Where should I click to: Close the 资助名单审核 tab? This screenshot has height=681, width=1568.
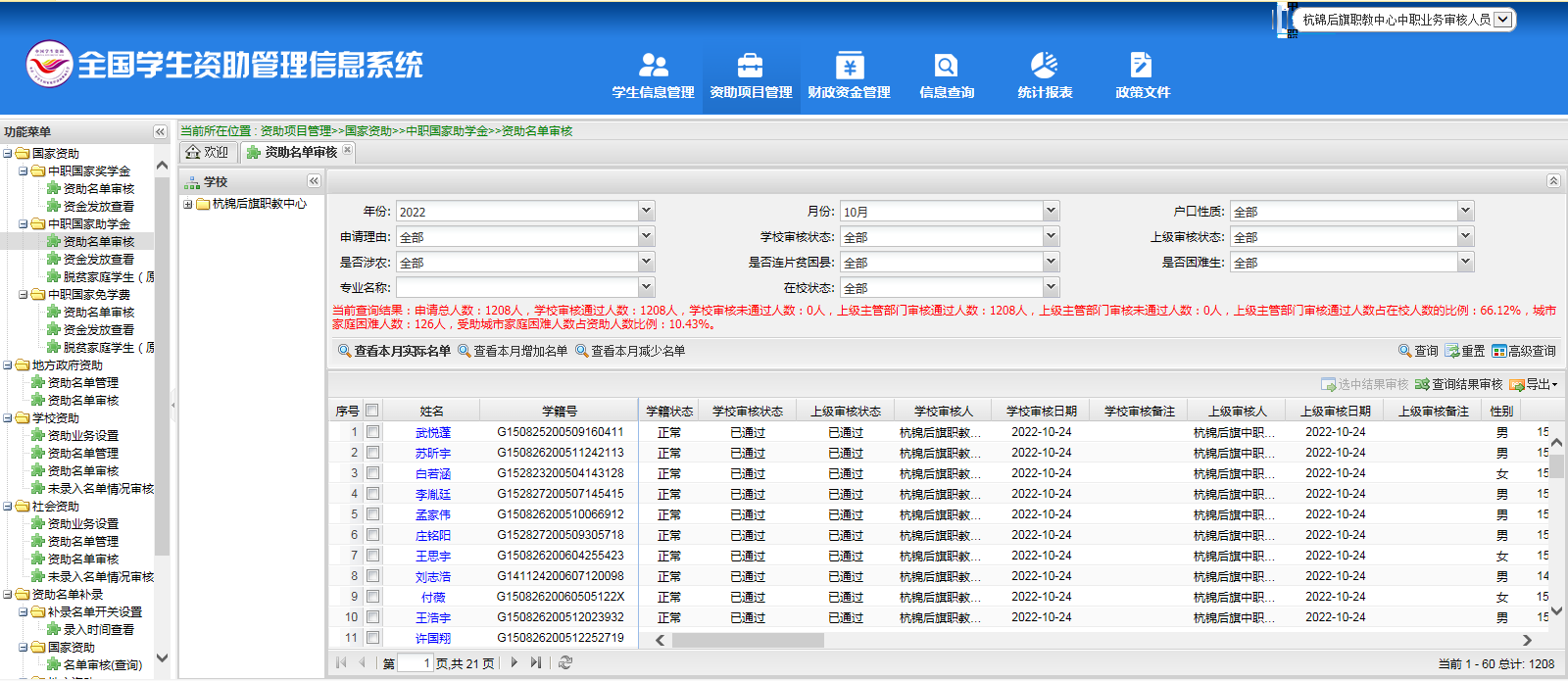[x=347, y=151]
